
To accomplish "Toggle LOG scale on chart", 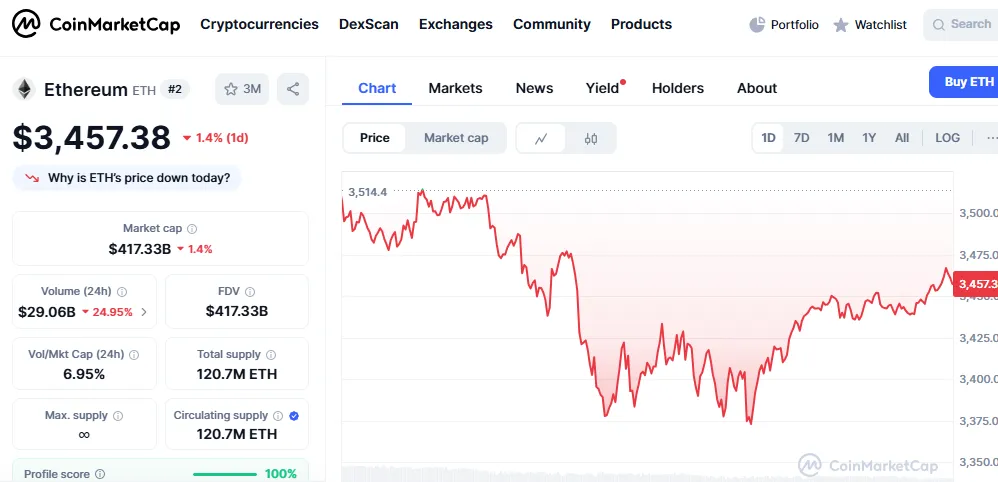I will pyautogui.click(x=947, y=138).
